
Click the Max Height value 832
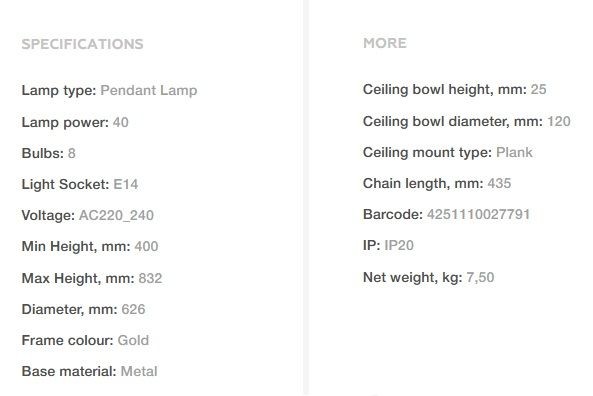tap(150, 278)
